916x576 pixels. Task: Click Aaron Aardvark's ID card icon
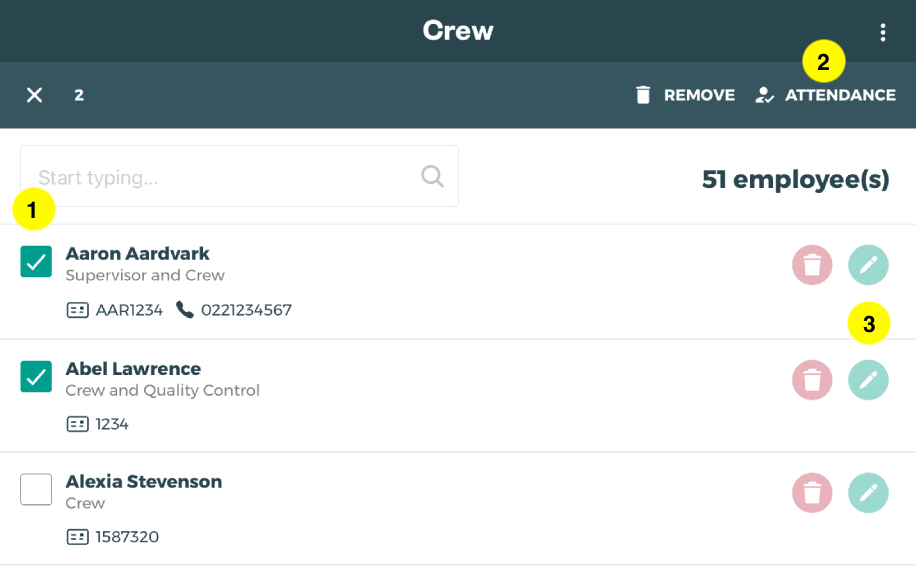coord(77,310)
